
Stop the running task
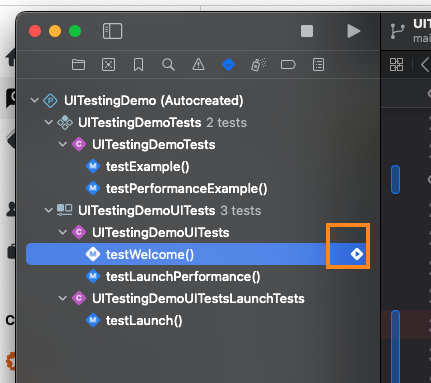307,31
